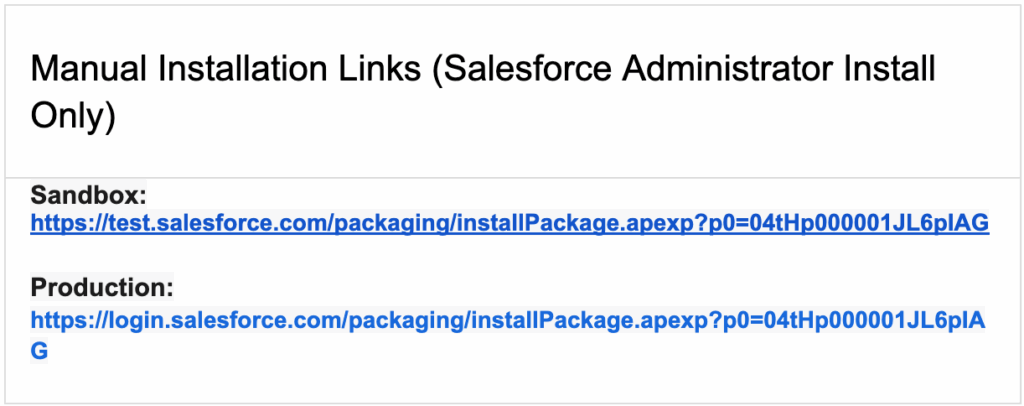The height and width of the screenshot is (406, 1024).
Task: Click the word "Only)" in the heading
Action: (x=74, y=116)
